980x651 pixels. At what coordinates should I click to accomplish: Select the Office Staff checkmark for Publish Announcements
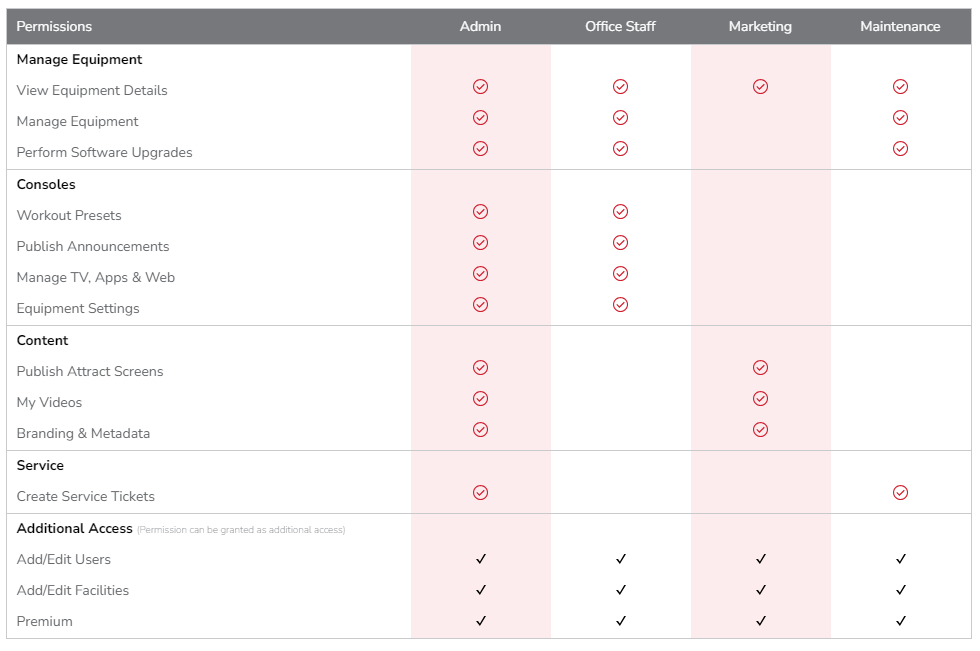[x=620, y=242]
